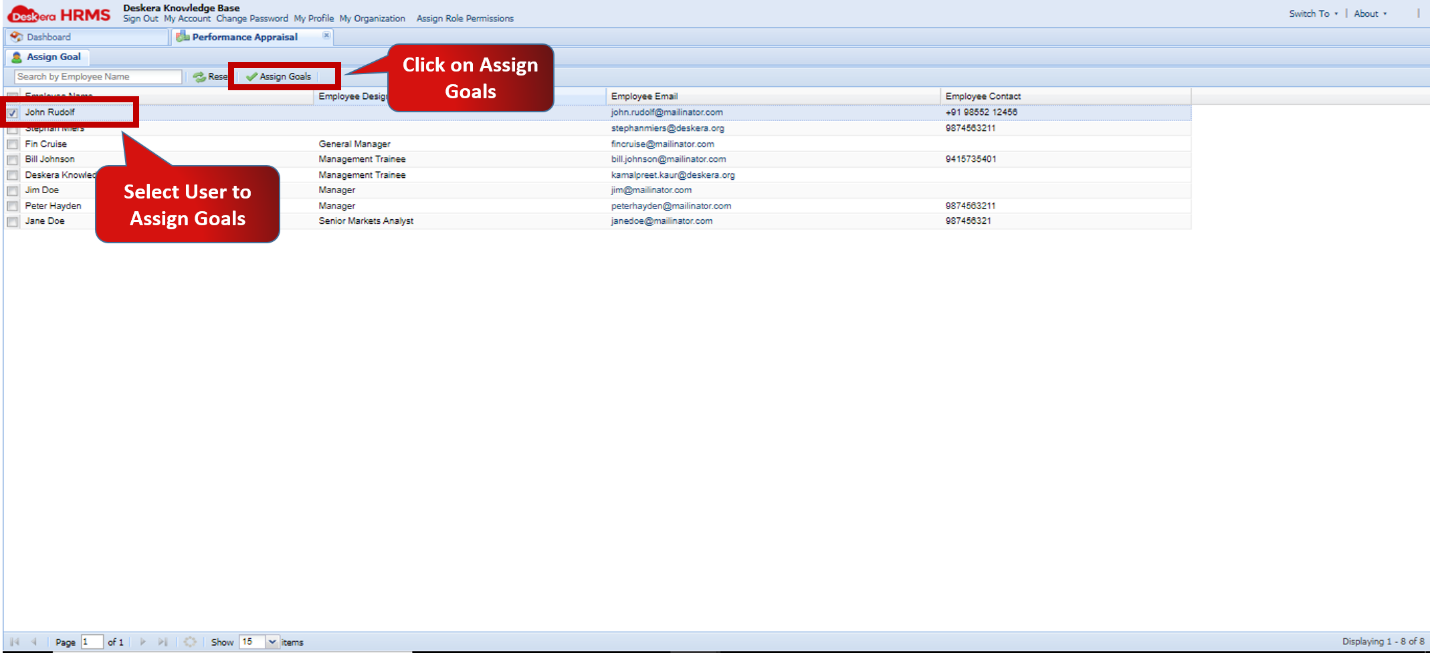
Task: Select the Assign Goal person icon
Action: coord(16,57)
